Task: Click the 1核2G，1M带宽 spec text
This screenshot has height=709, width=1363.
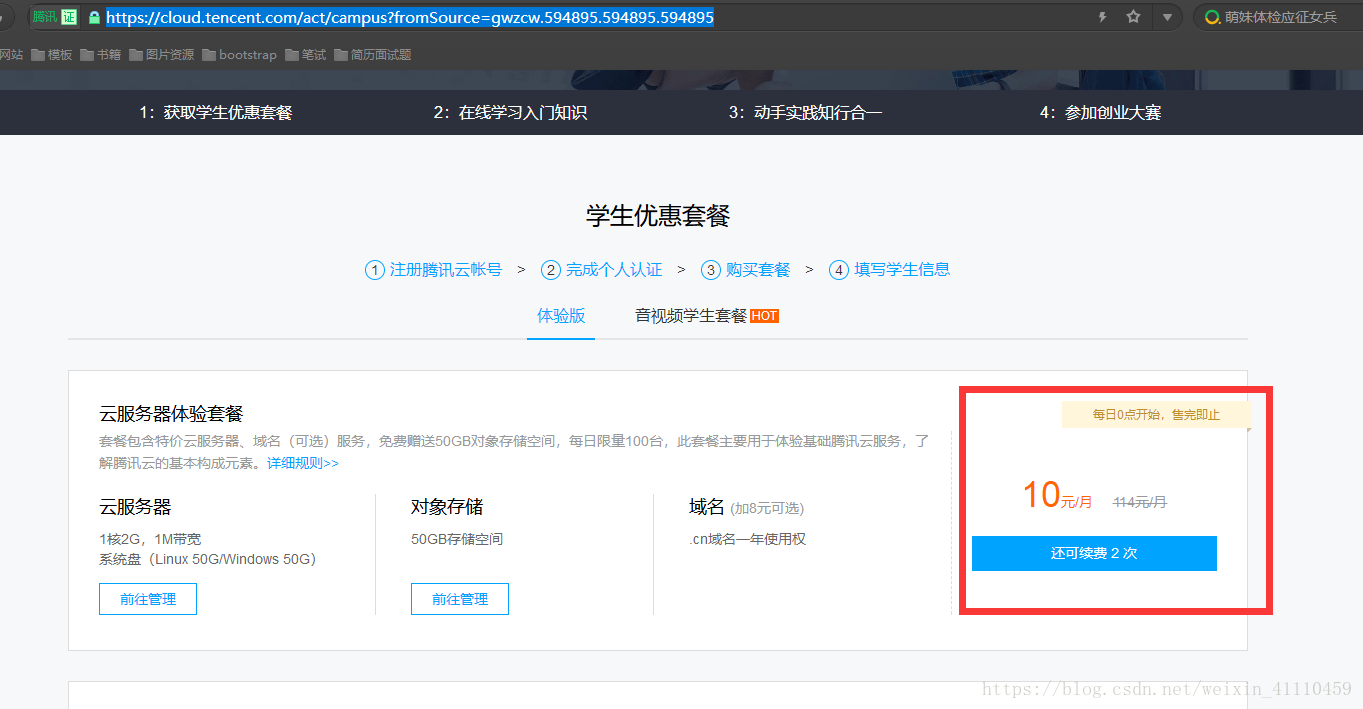Action: tap(150, 539)
